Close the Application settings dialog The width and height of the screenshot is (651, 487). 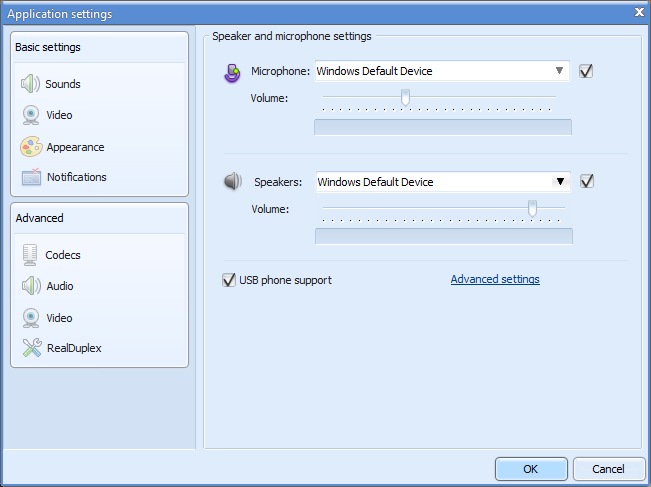(639, 12)
